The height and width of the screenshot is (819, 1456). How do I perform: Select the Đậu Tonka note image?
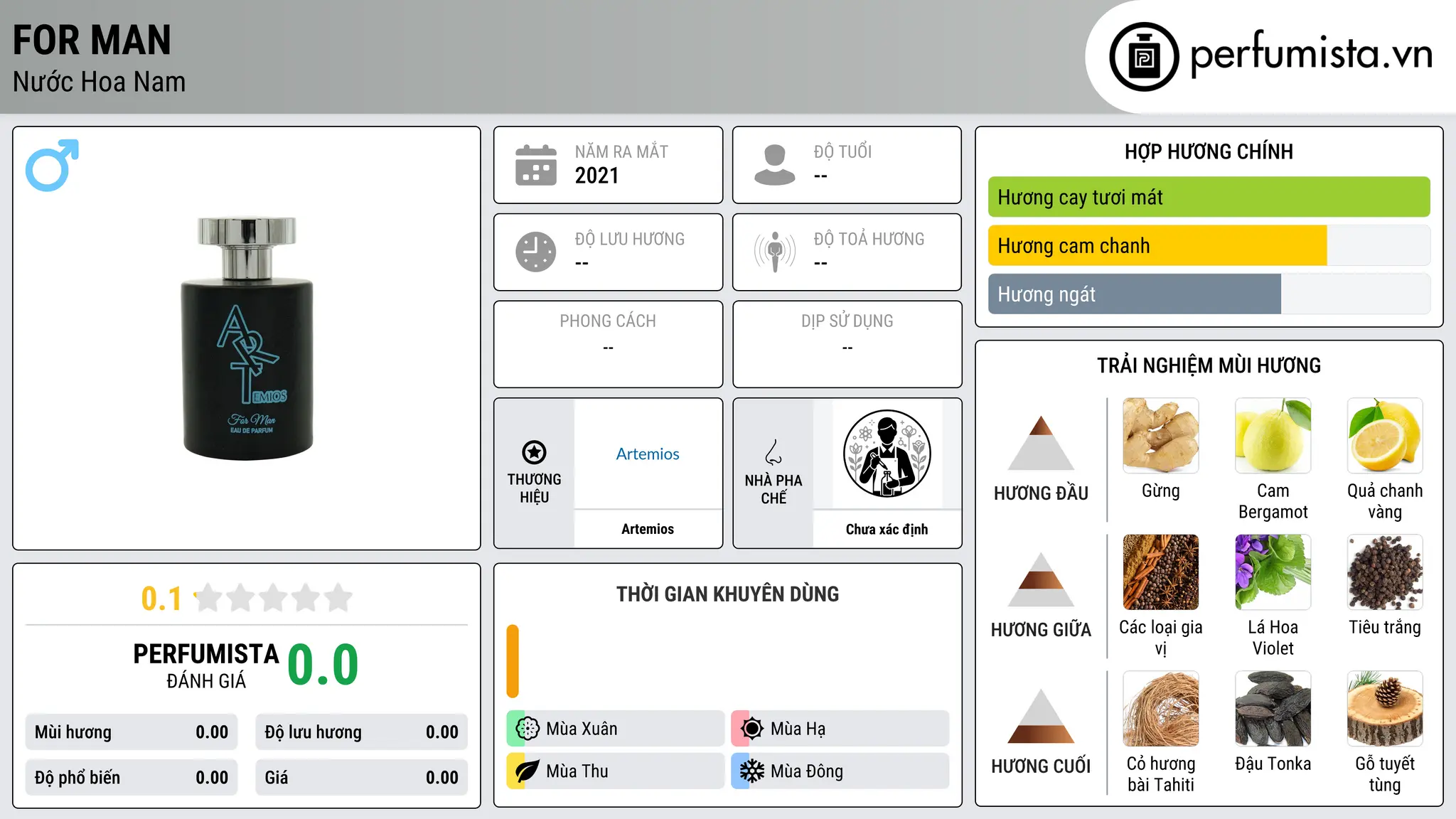pyautogui.click(x=1273, y=709)
